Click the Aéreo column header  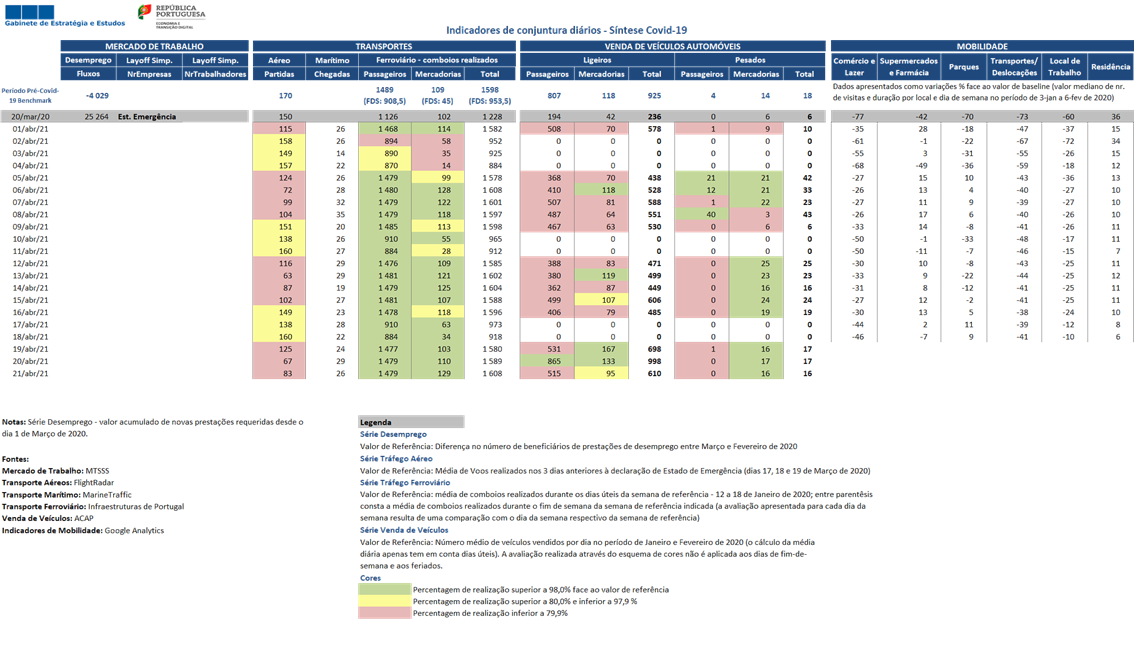click(279, 60)
